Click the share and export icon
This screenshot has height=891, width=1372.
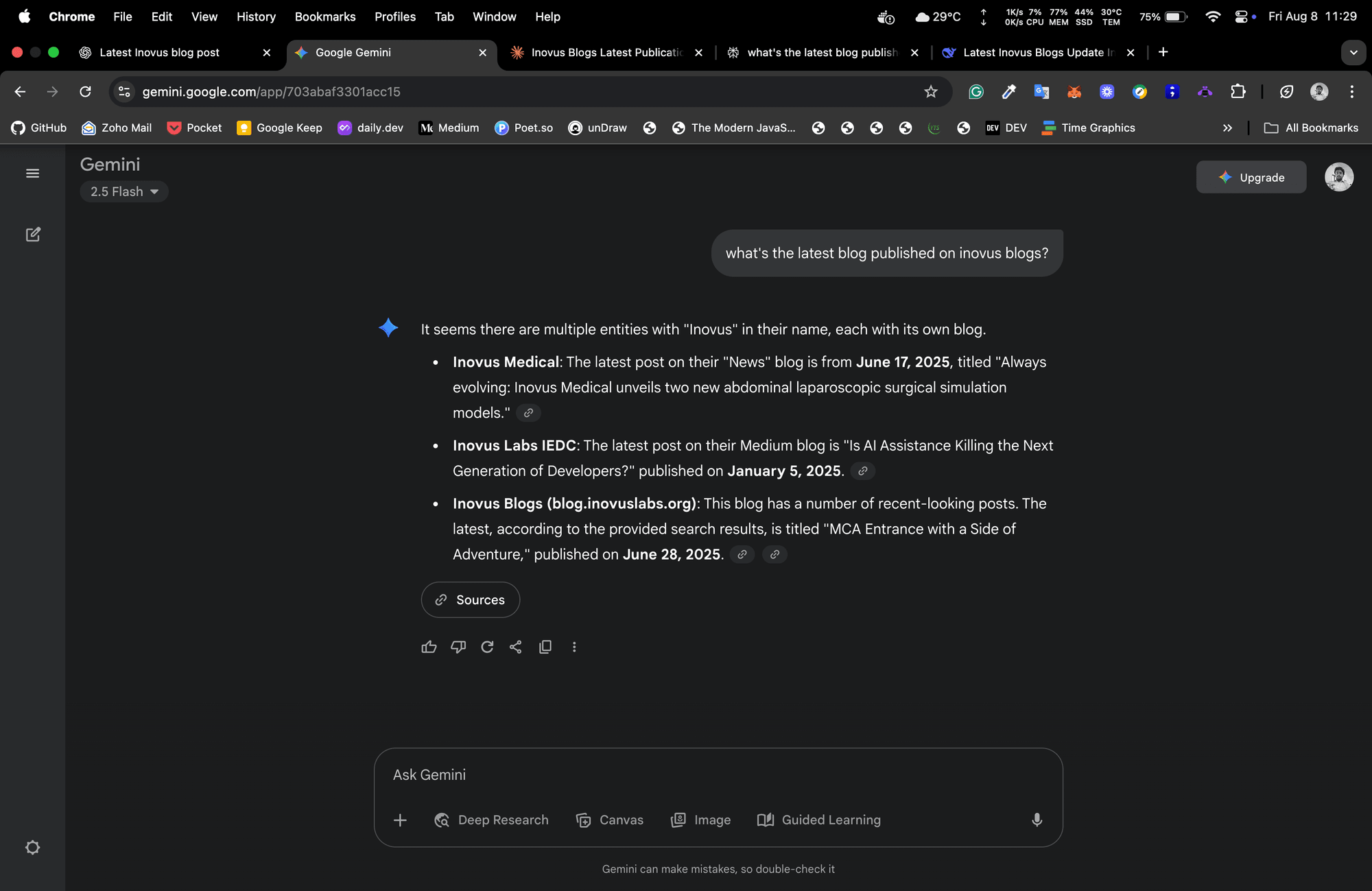pyautogui.click(x=516, y=647)
